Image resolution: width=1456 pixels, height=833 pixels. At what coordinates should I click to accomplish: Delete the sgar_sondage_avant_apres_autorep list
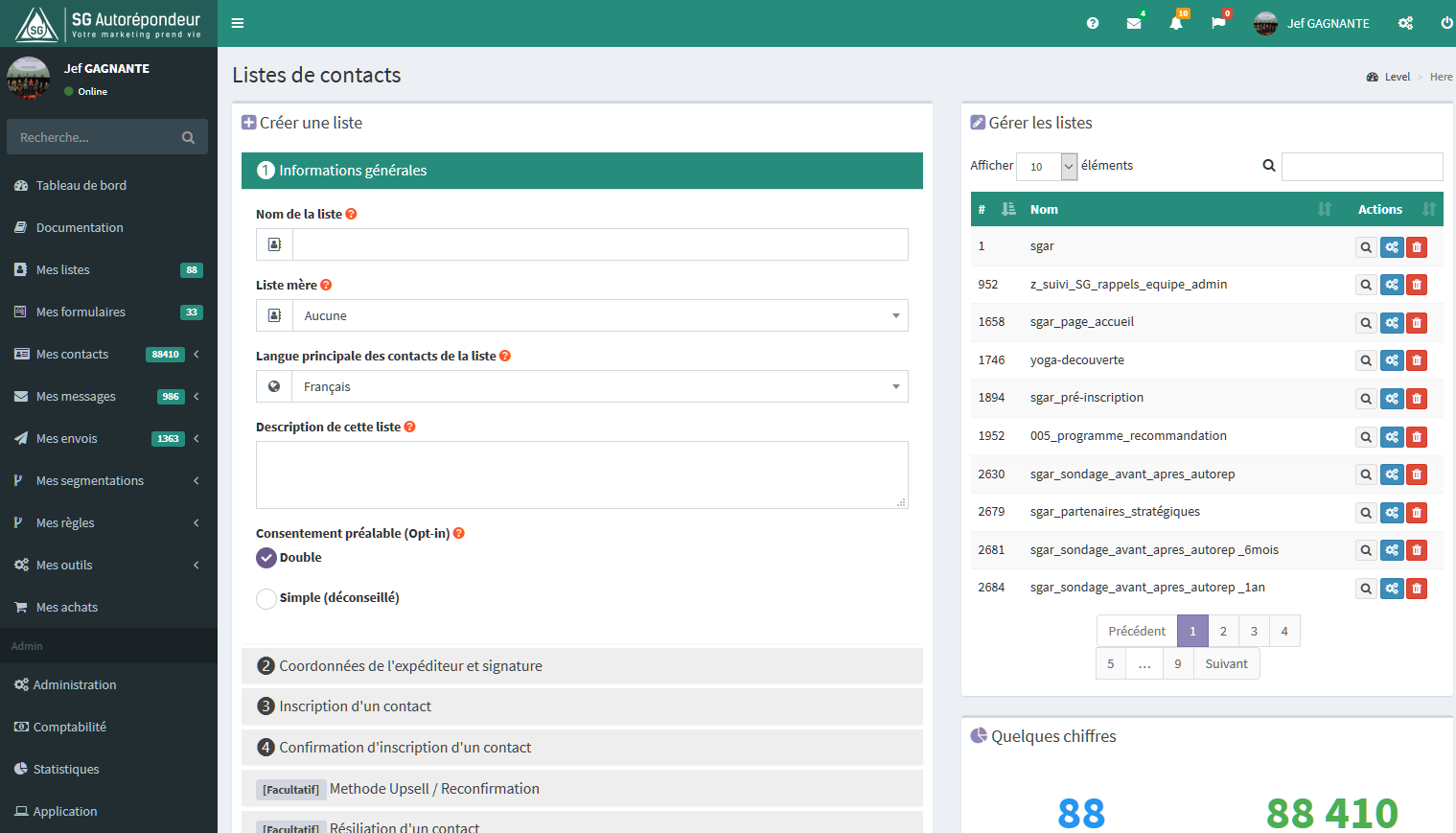[x=1417, y=474]
